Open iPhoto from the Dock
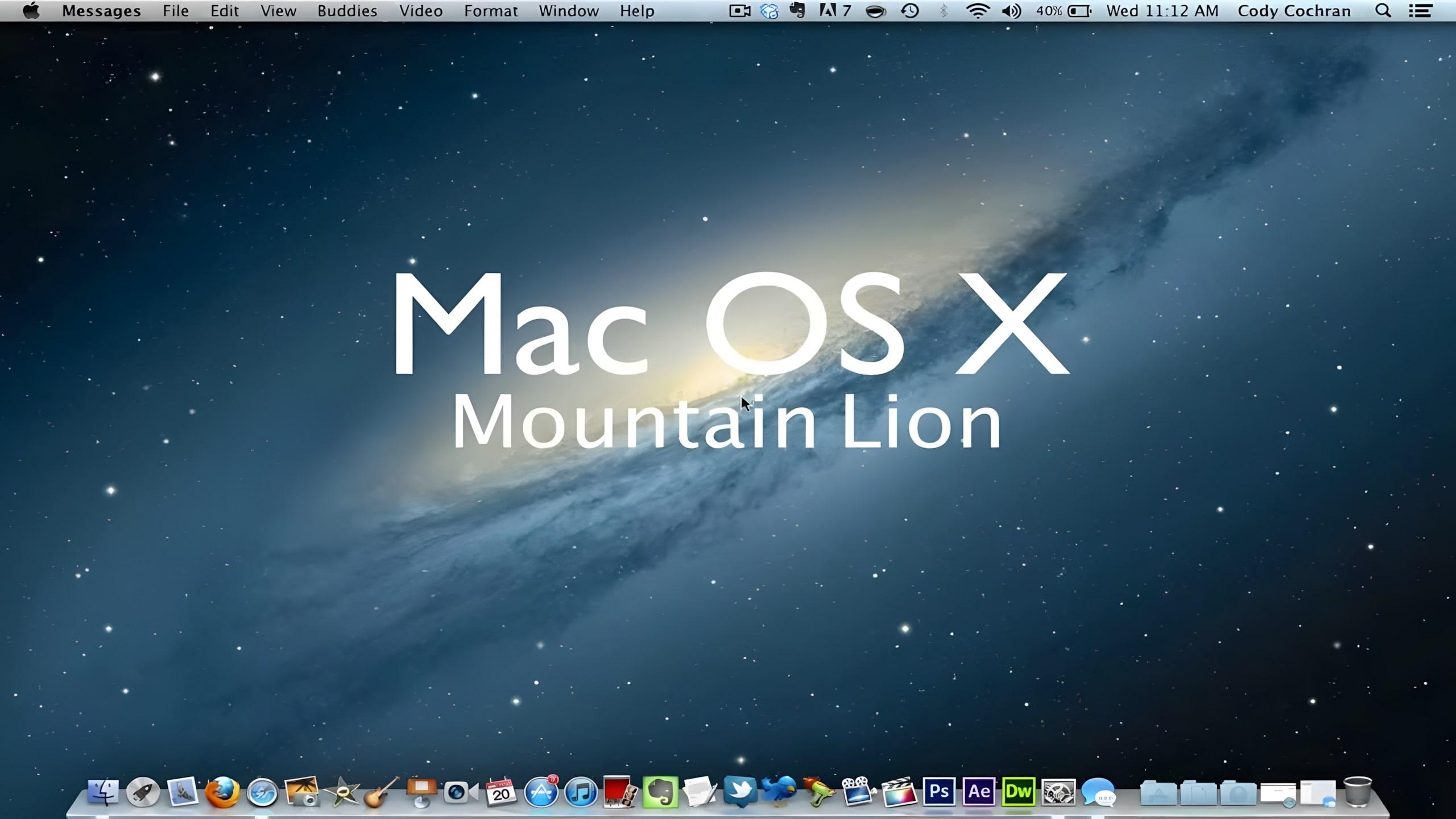1456x819 pixels. pyautogui.click(x=302, y=792)
